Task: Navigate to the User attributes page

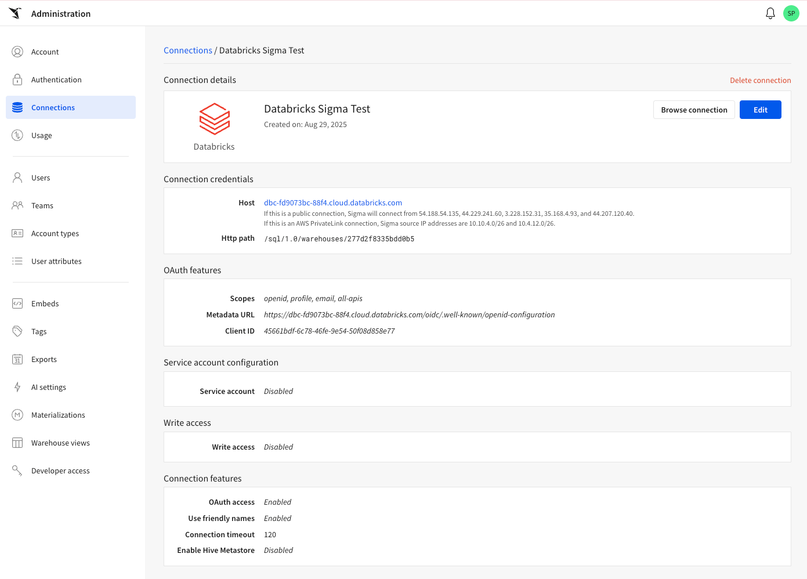Action: click(x=56, y=262)
